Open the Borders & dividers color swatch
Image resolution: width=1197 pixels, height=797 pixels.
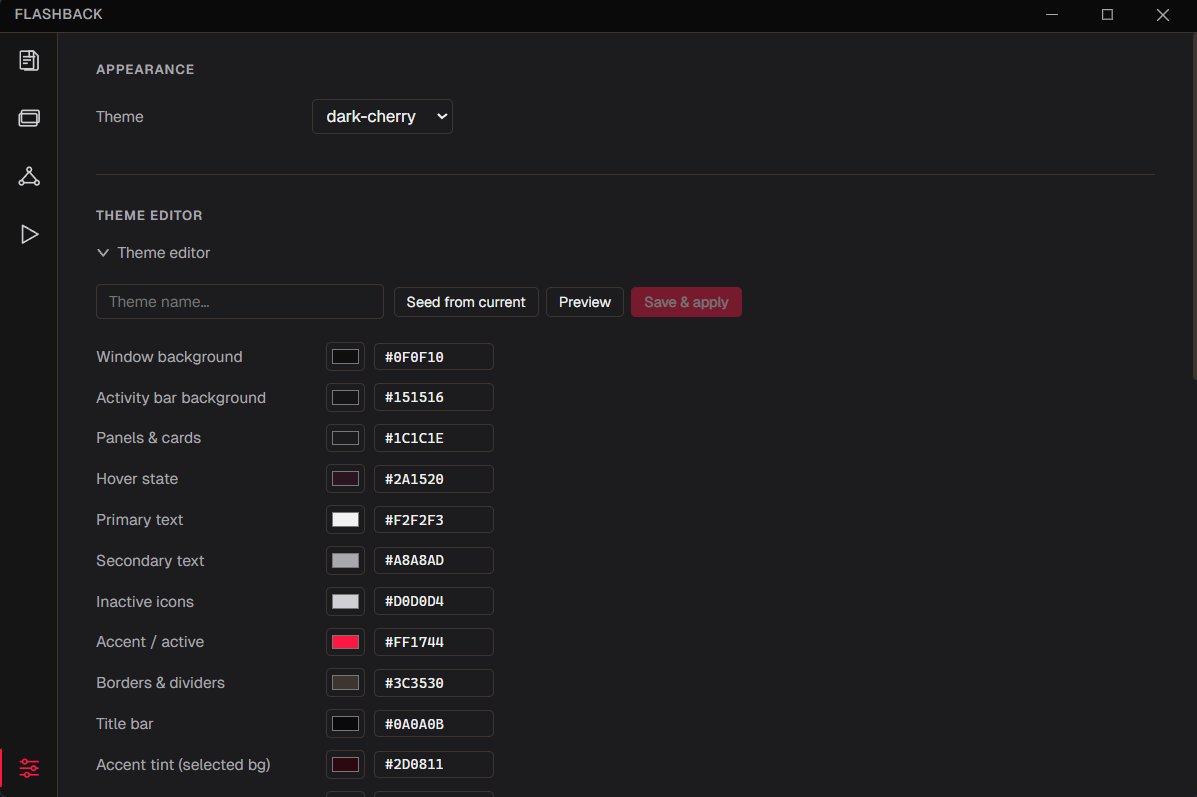[345, 683]
